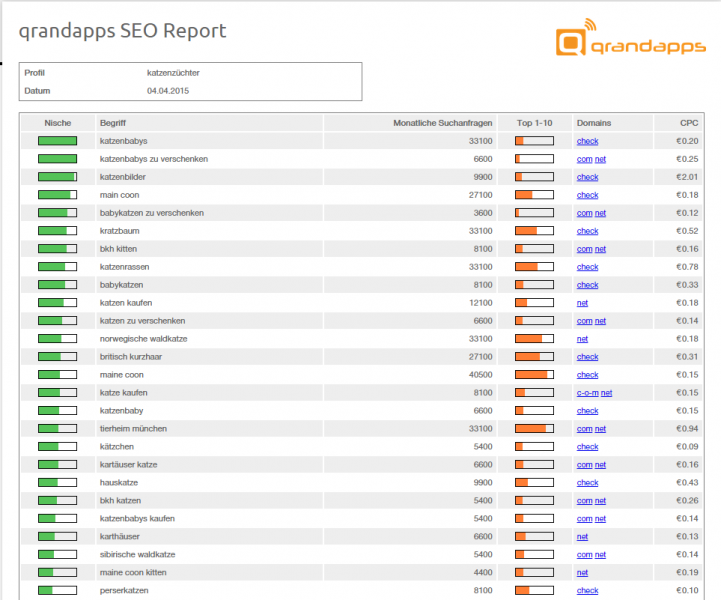Click the qrandapps SEO Report heading

click(122, 31)
